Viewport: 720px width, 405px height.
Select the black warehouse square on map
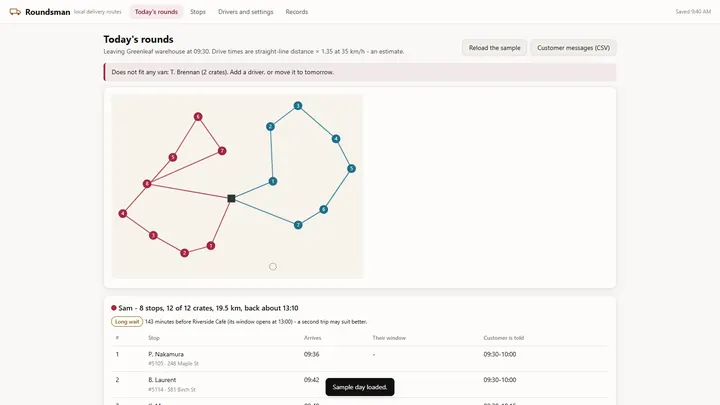point(231,198)
